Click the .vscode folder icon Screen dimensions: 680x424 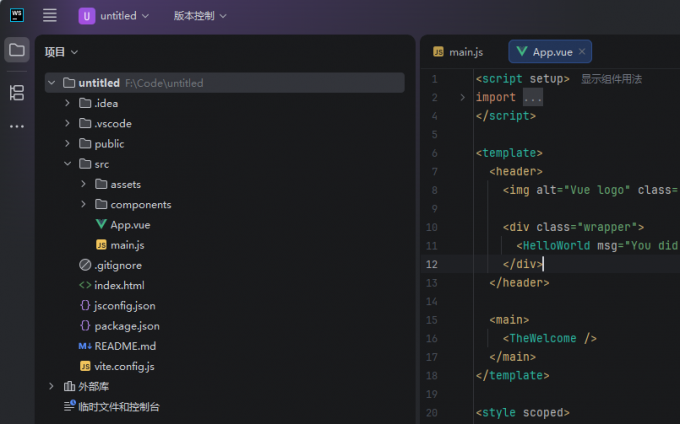coord(85,123)
